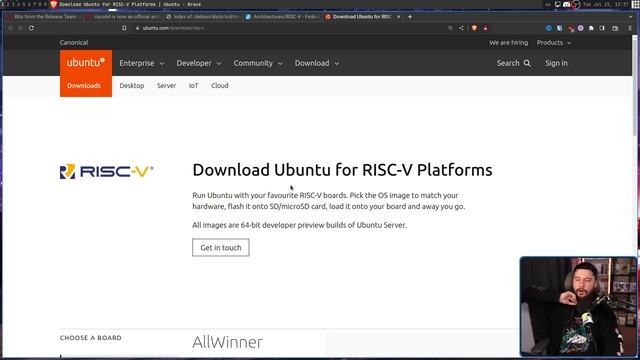640x360 pixels.
Task: Click the site lock icon in address bar
Action: (138, 28)
